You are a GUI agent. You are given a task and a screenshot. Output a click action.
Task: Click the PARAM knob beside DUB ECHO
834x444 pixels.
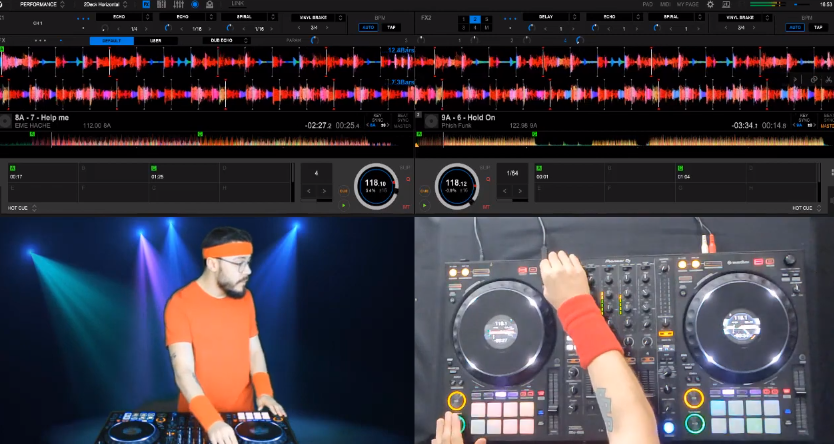314,40
